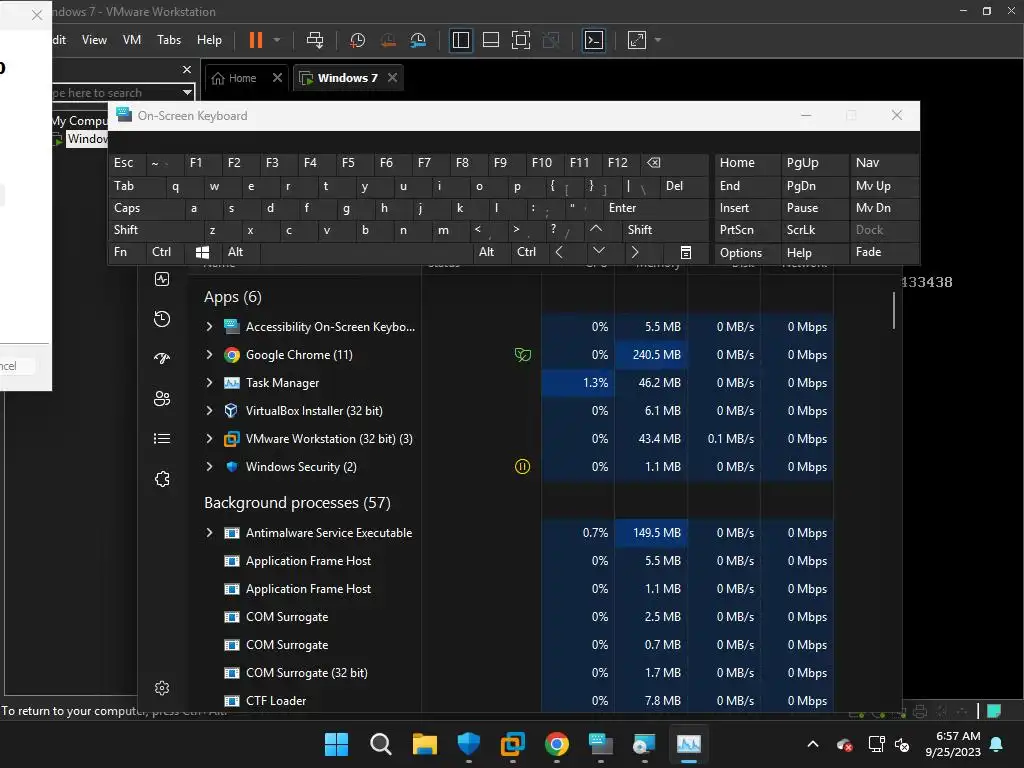Click Help key on On-Screen Keyboard

coord(814,252)
